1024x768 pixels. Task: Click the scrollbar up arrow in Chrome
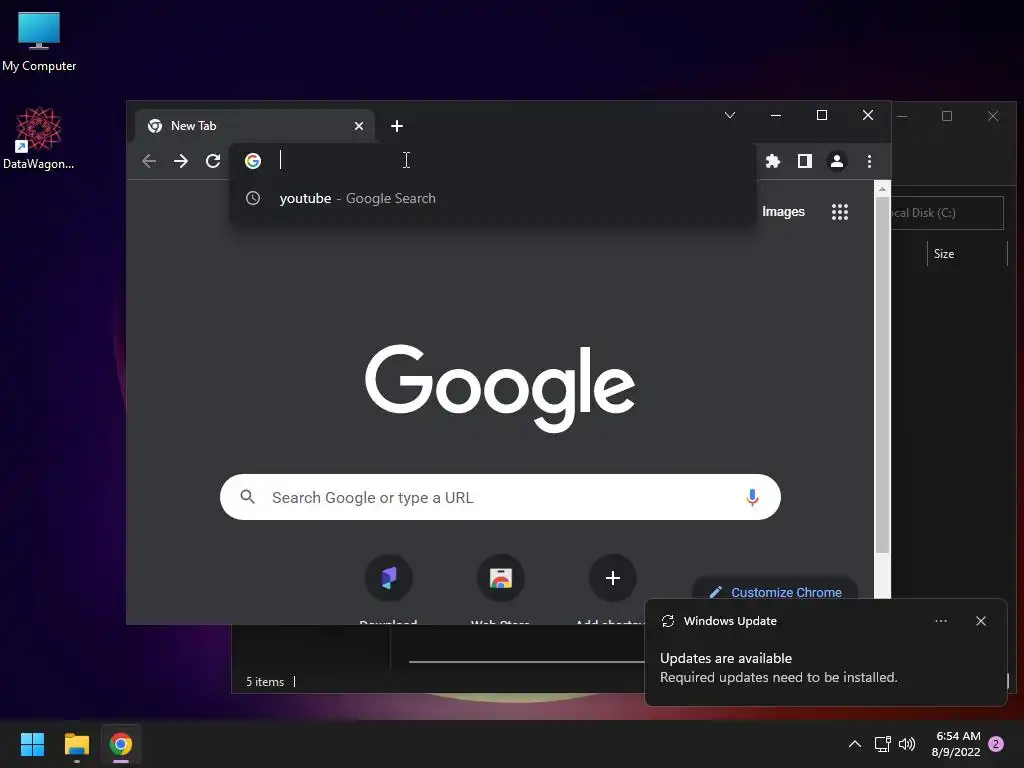(882, 189)
